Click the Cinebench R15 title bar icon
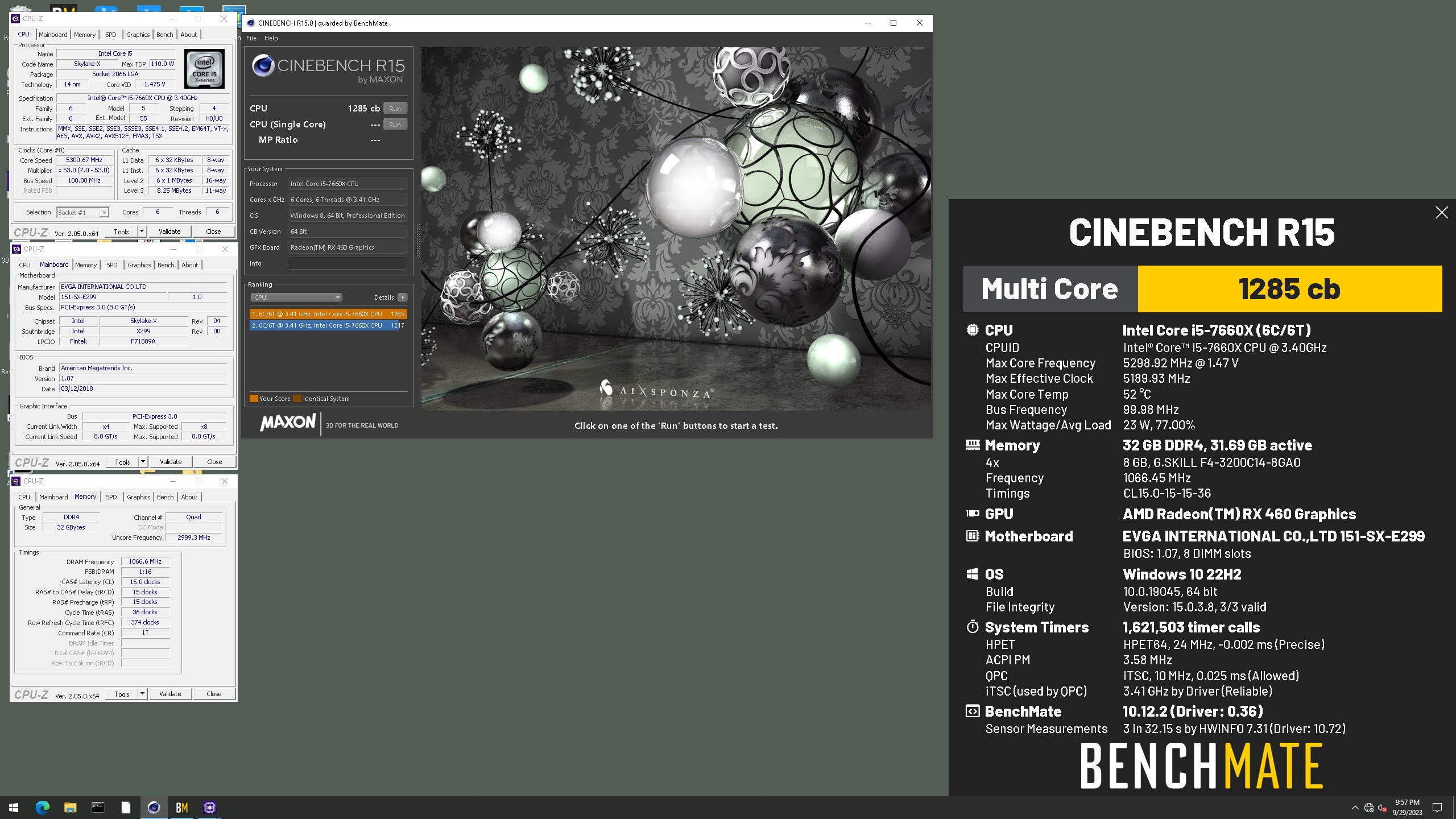 tap(250, 23)
